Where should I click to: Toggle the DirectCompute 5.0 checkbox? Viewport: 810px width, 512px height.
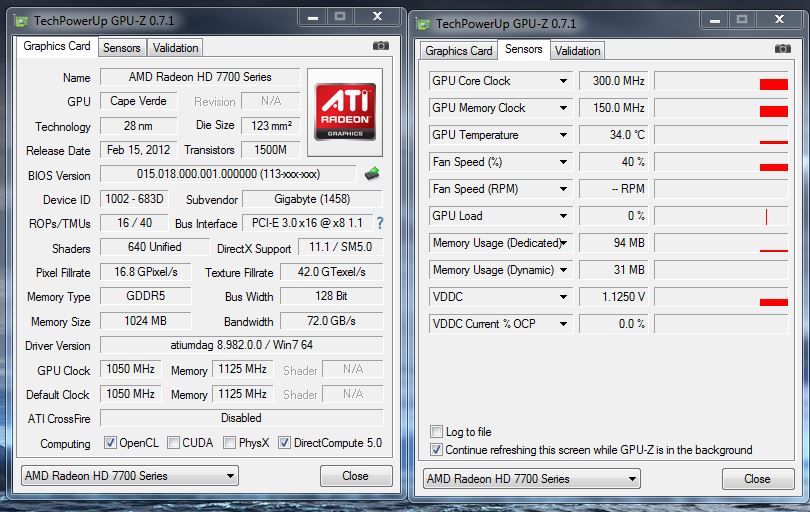click(284, 443)
